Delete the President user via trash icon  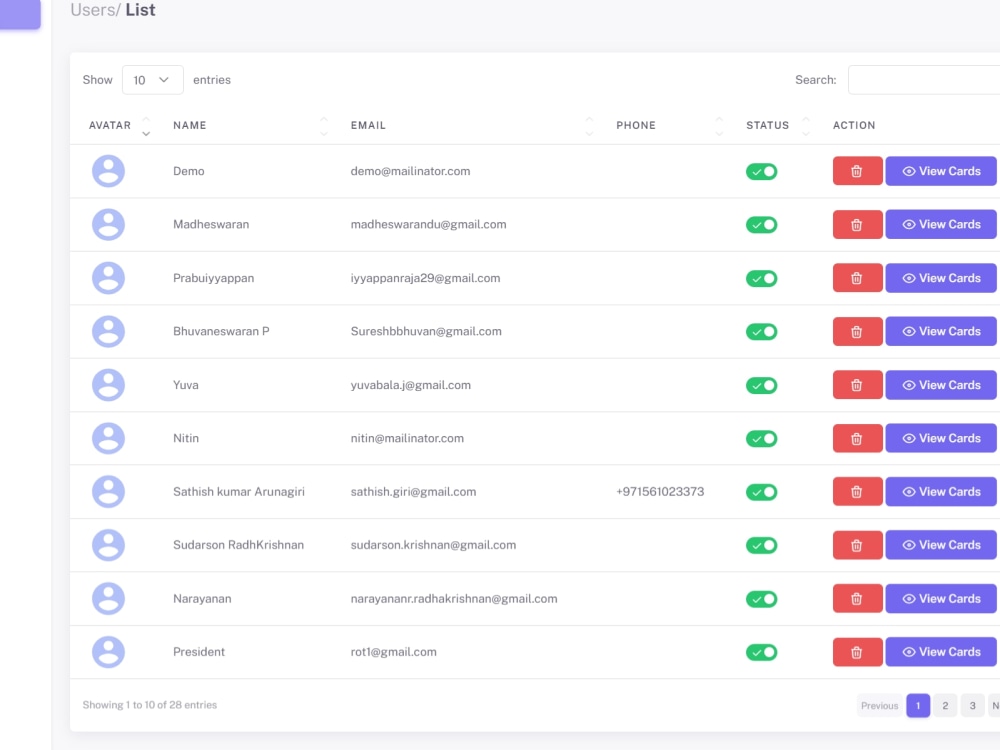(x=857, y=652)
